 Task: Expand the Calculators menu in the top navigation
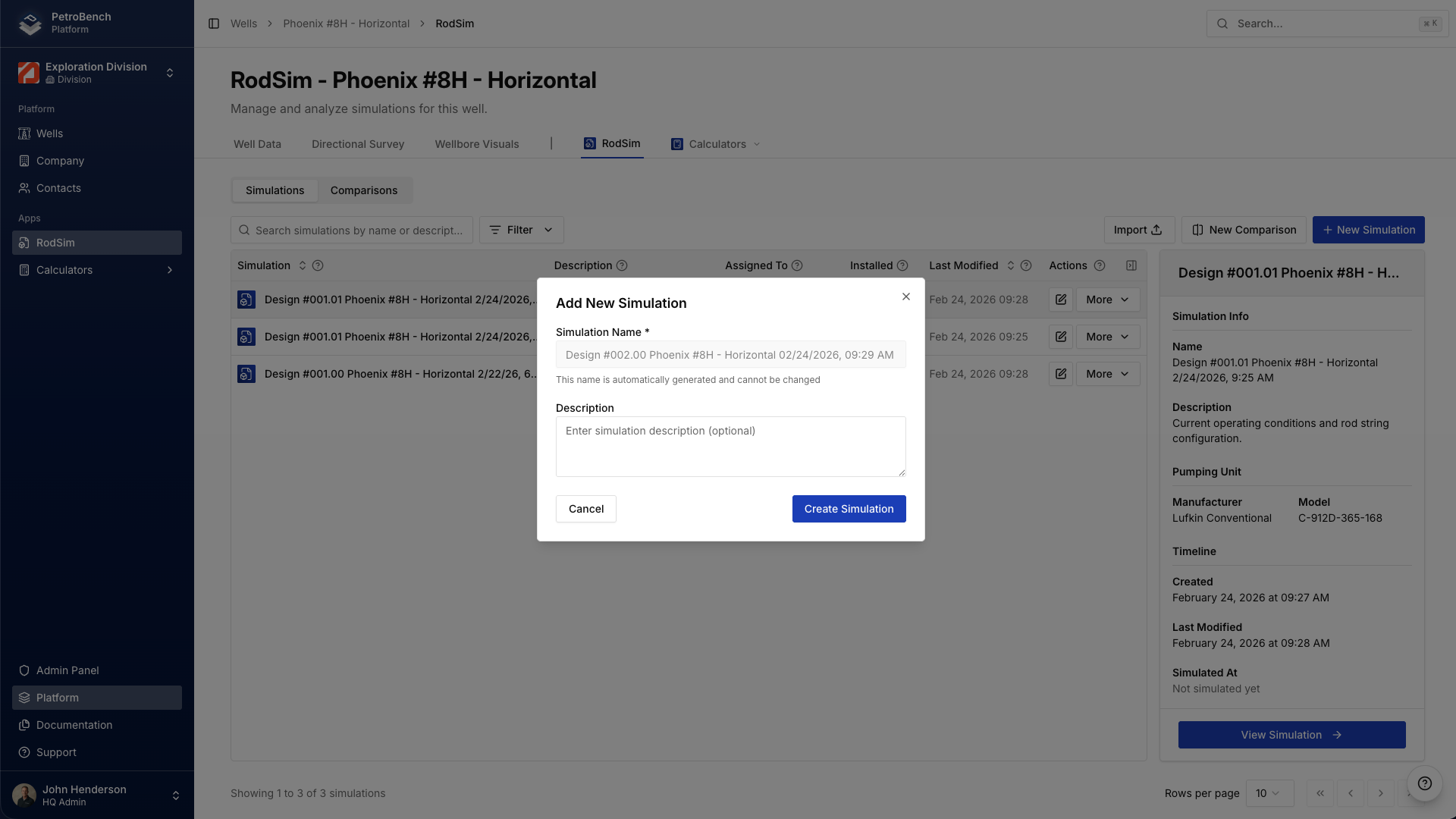pos(716,144)
